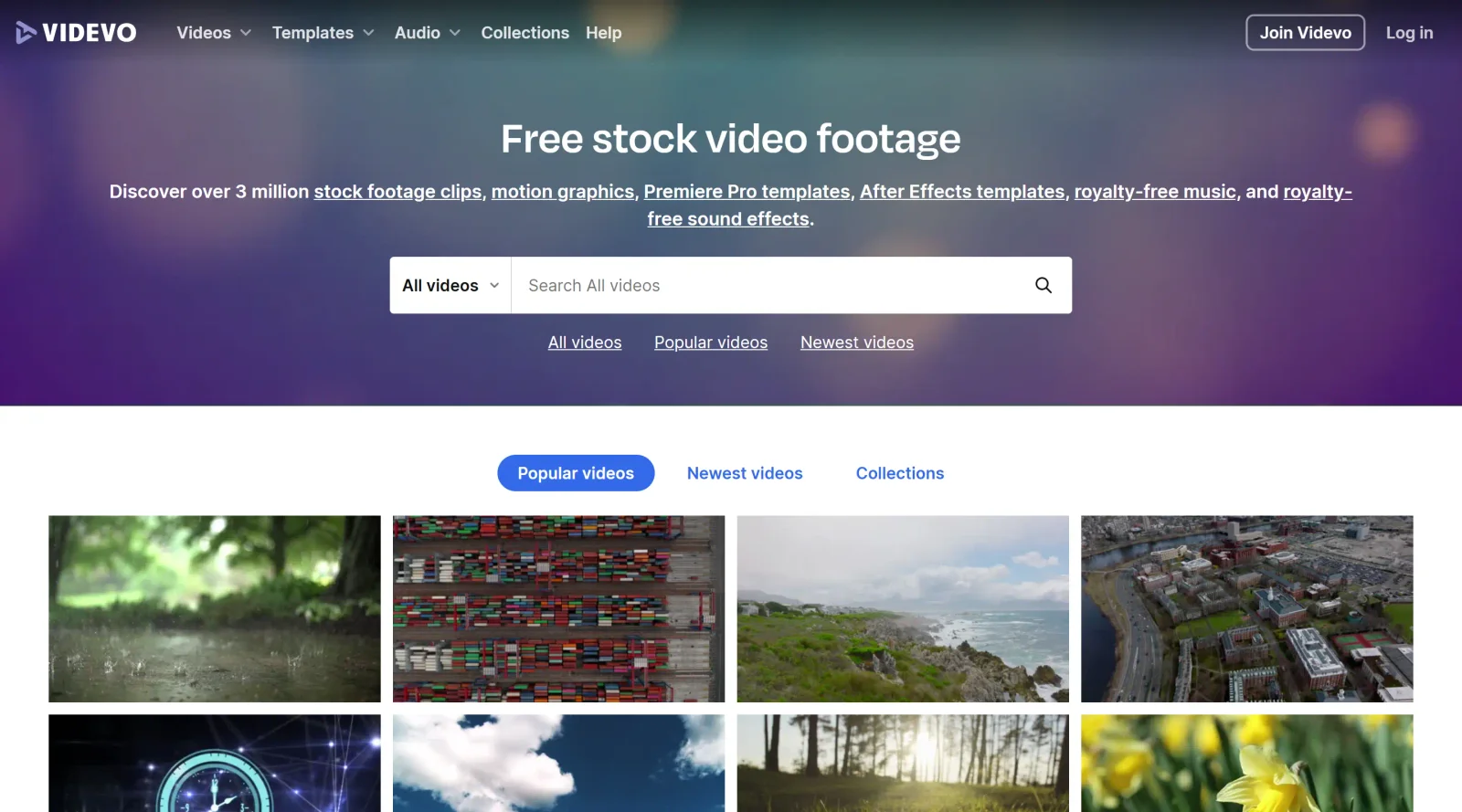The width and height of the screenshot is (1462, 812).
Task: Open the sunlit forest trees thumbnail
Action: coord(903,763)
